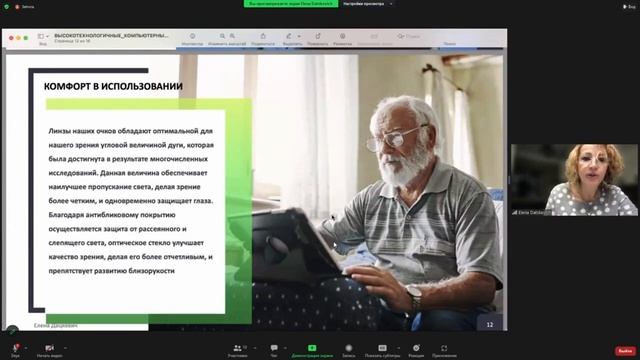Click the Share icon in Preview toolbar

263,36
